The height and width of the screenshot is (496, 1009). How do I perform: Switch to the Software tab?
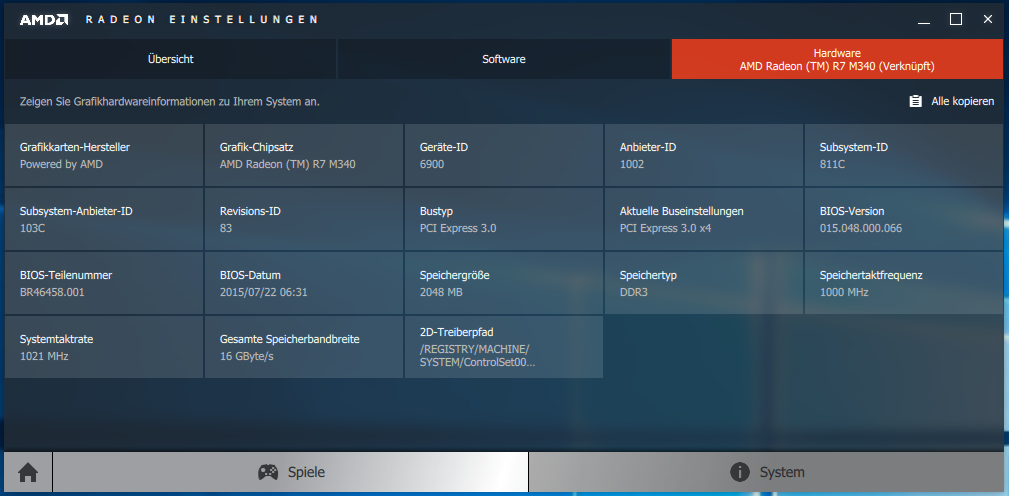coord(504,59)
